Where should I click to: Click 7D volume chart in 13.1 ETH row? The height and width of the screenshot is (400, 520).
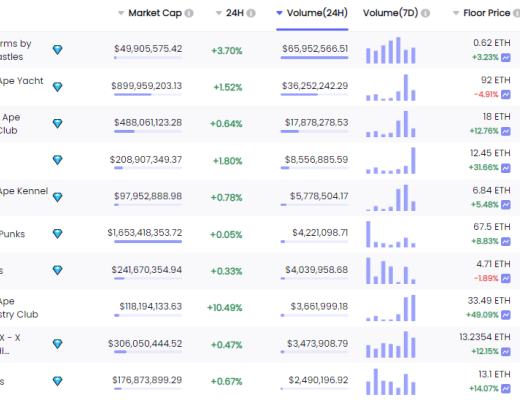tap(391, 381)
